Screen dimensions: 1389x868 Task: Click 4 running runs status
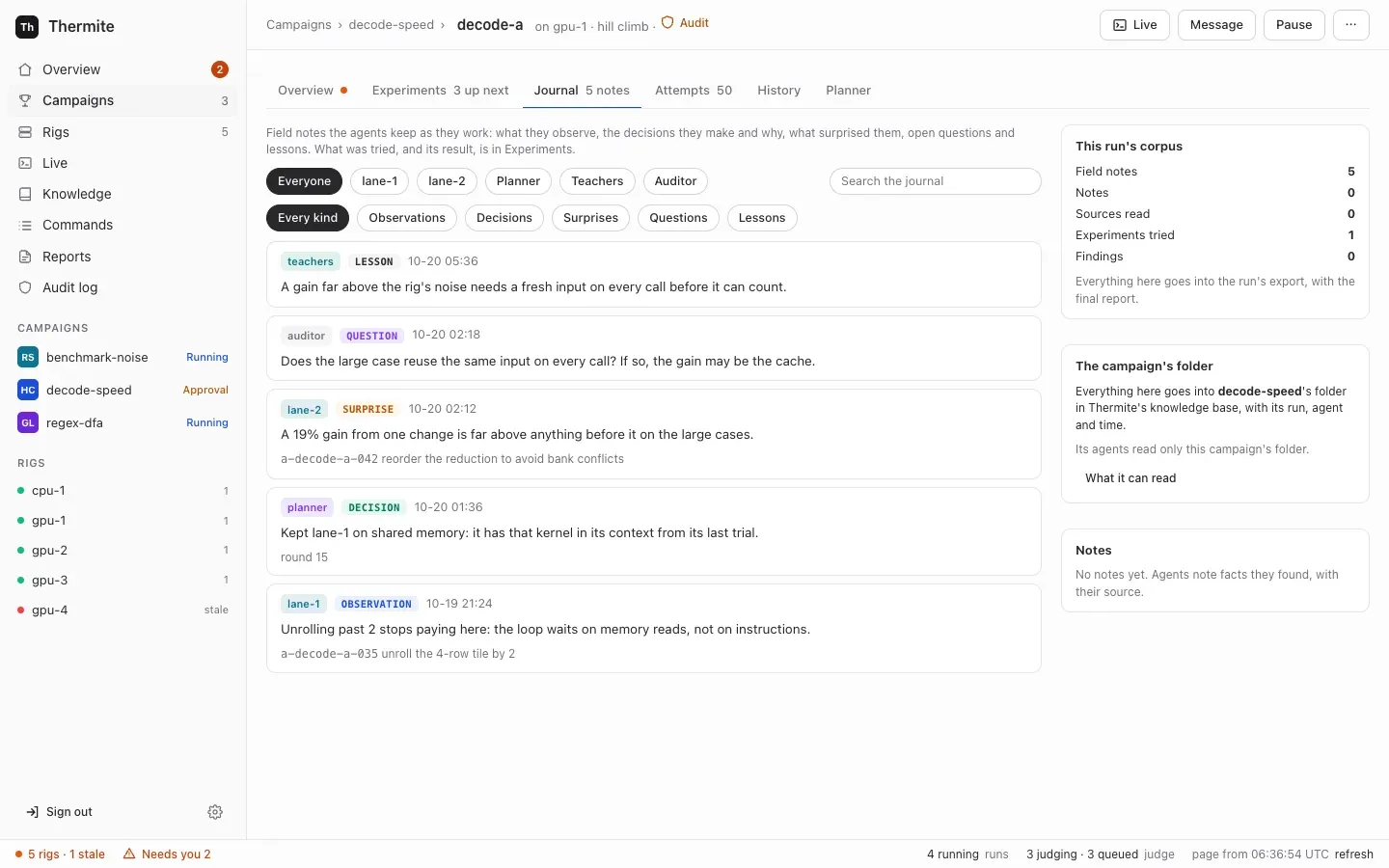pyautogui.click(x=967, y=854)
